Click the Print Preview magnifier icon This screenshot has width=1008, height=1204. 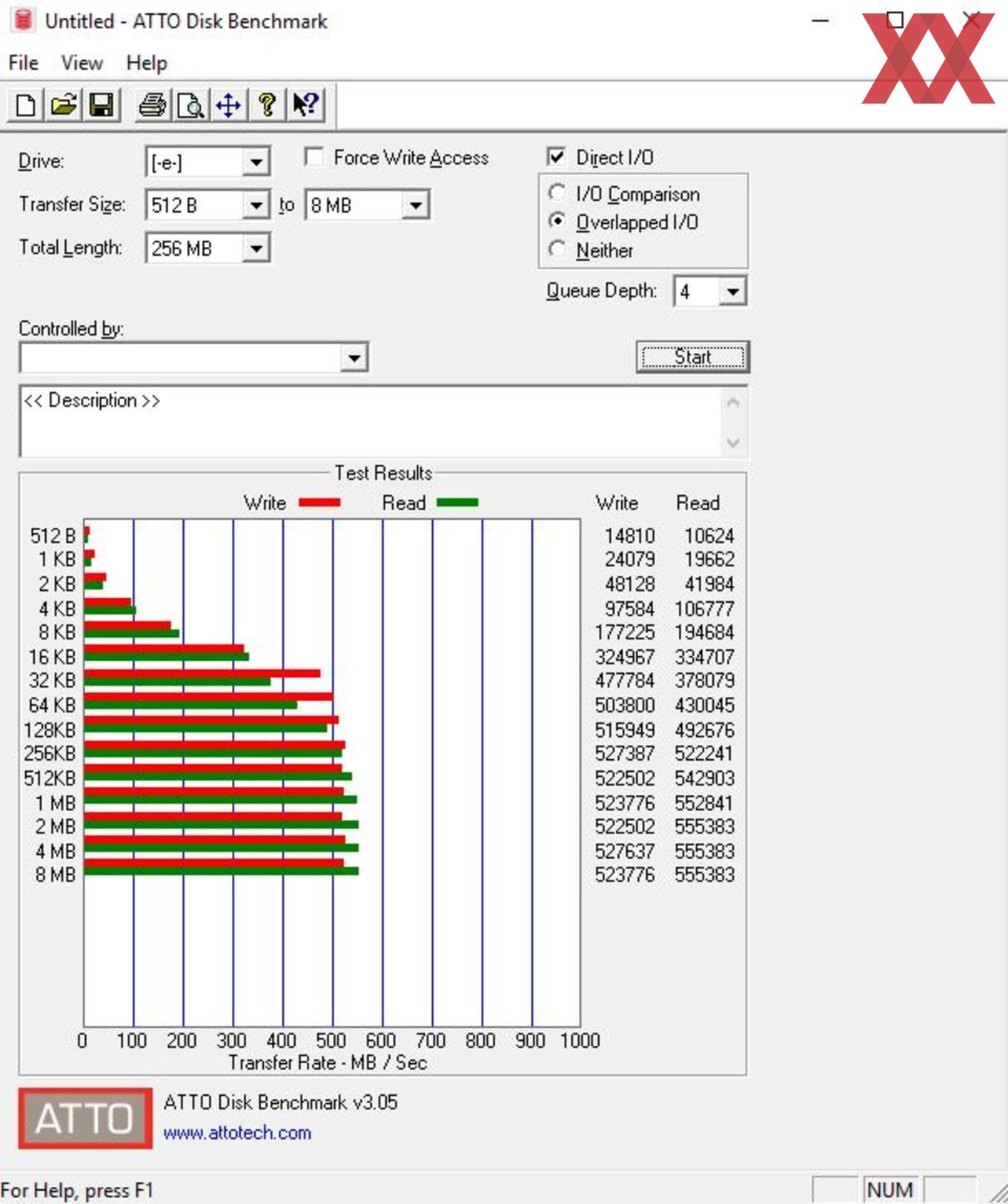point(191,105)
